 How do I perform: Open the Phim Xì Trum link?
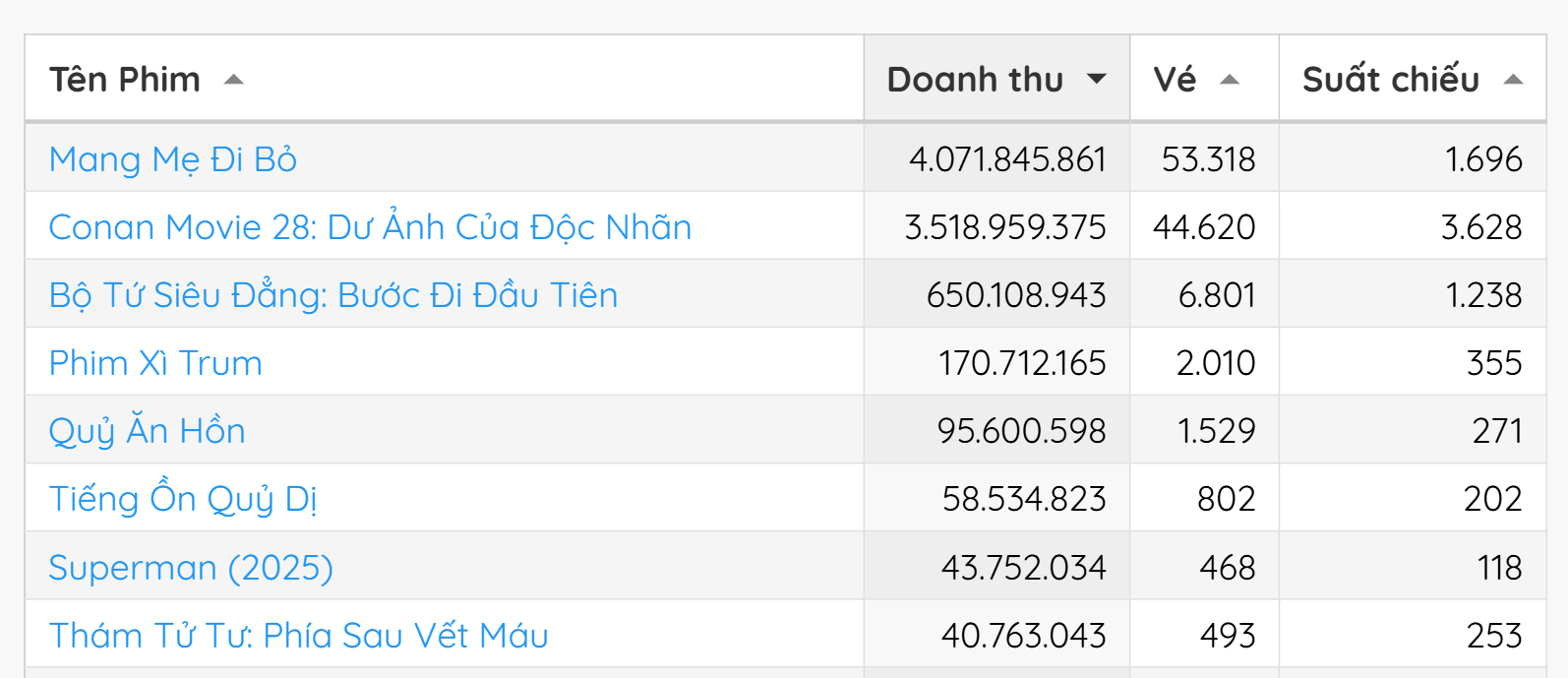[155, 362]
